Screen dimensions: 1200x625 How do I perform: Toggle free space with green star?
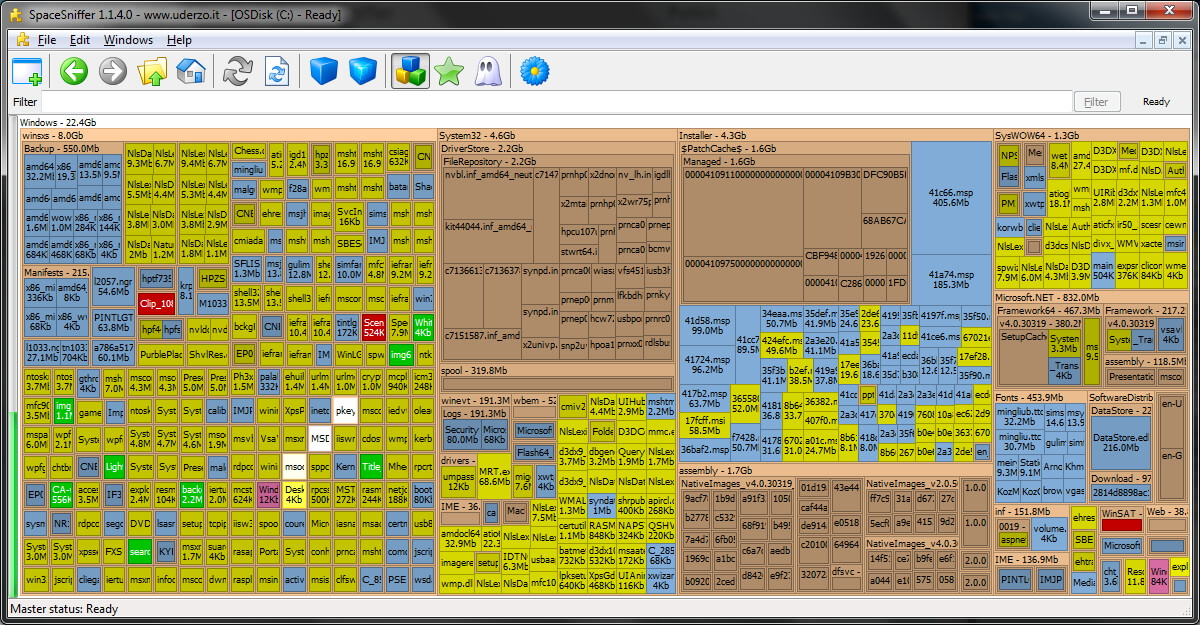pyautogui.click(x=449, y=71)
